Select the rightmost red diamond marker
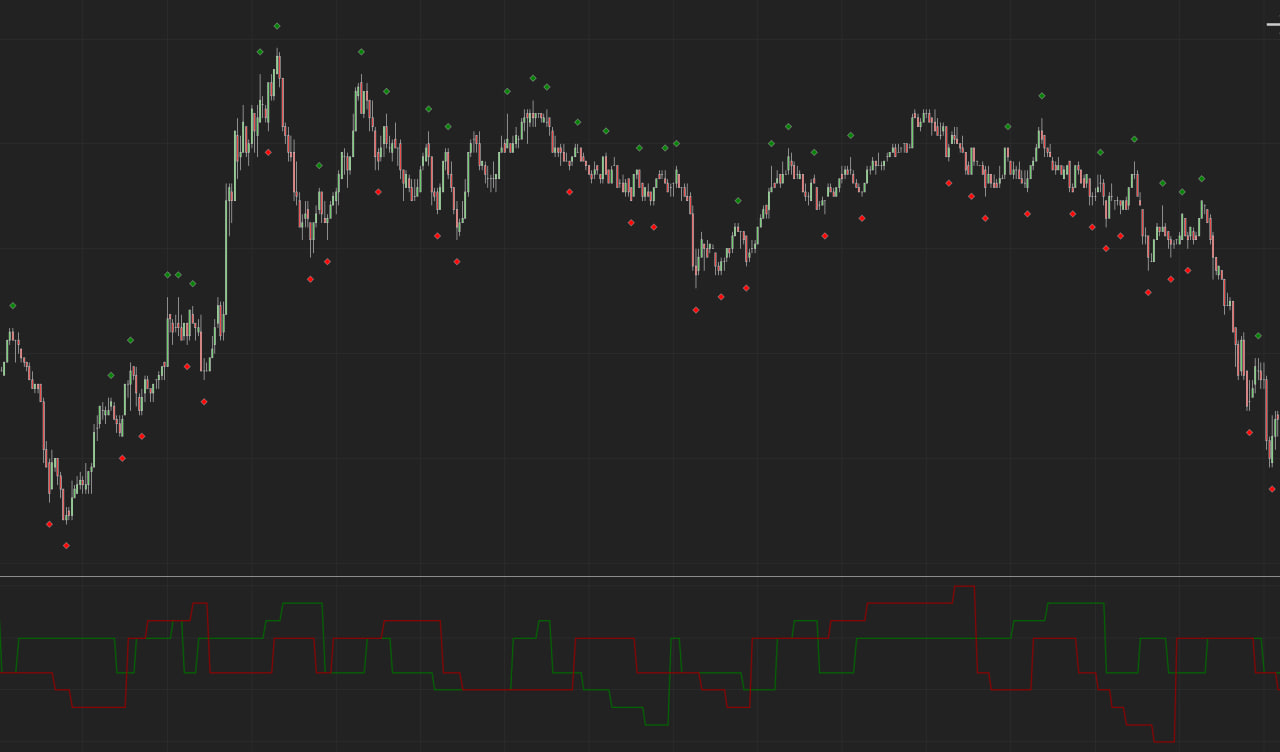The height and width of the screenshot is (752, 1280). (1272, 489)
